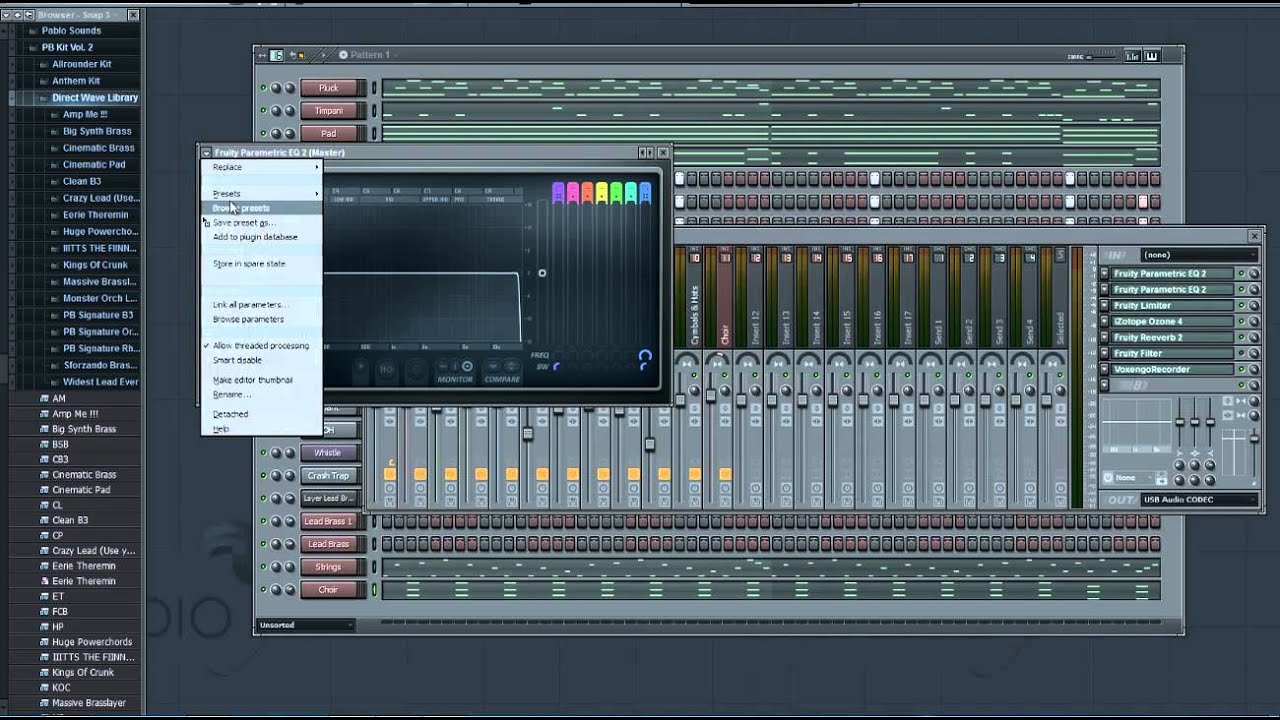Select Allrounder Kit in the browser
This screenshot has width=1280, height=720.
point(81,64)
